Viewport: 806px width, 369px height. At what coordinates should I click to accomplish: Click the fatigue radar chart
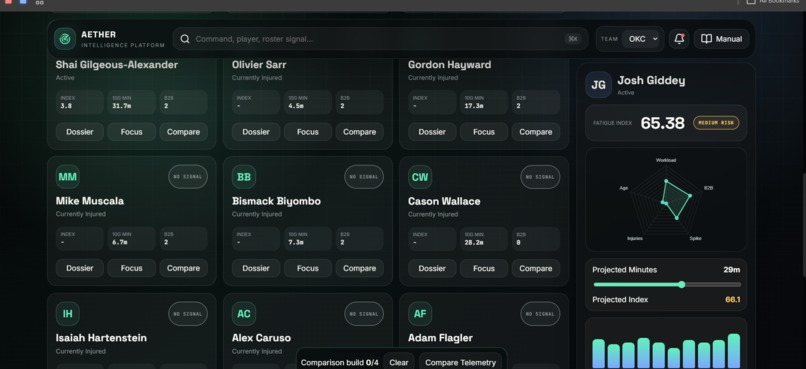[x=666, y=199]
